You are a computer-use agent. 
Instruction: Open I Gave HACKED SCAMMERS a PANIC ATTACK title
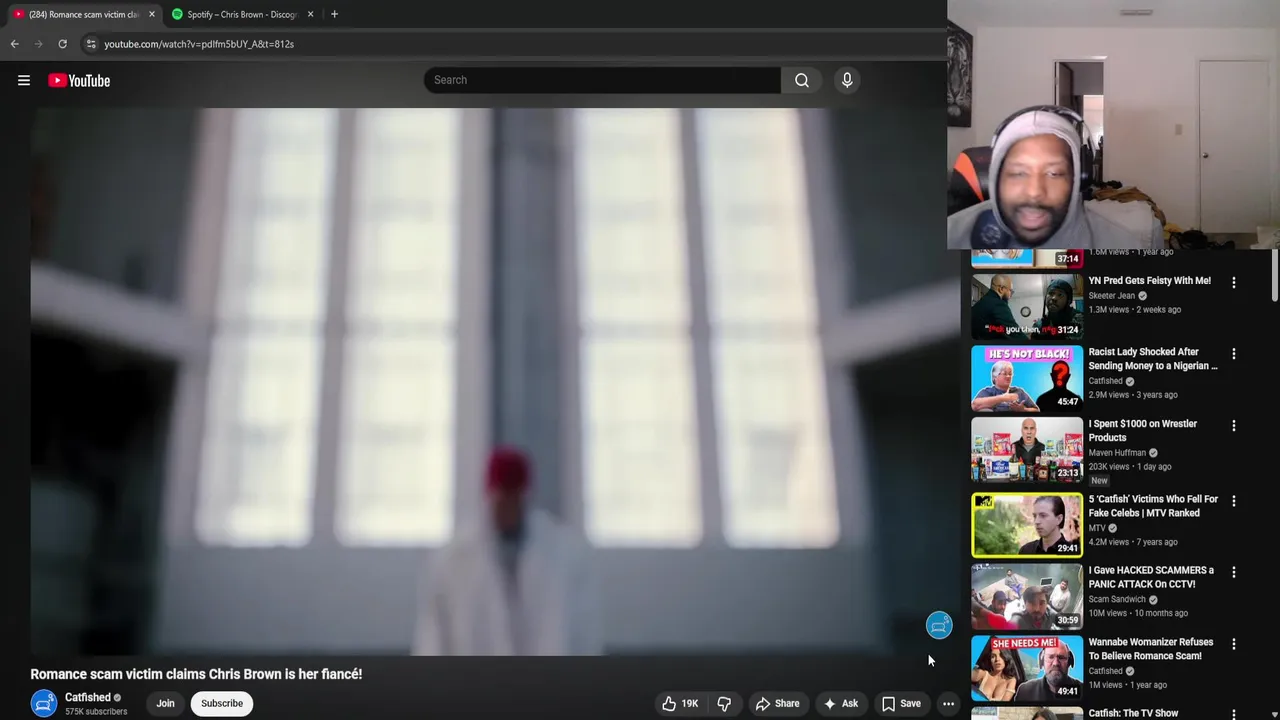coord(1151,577)
